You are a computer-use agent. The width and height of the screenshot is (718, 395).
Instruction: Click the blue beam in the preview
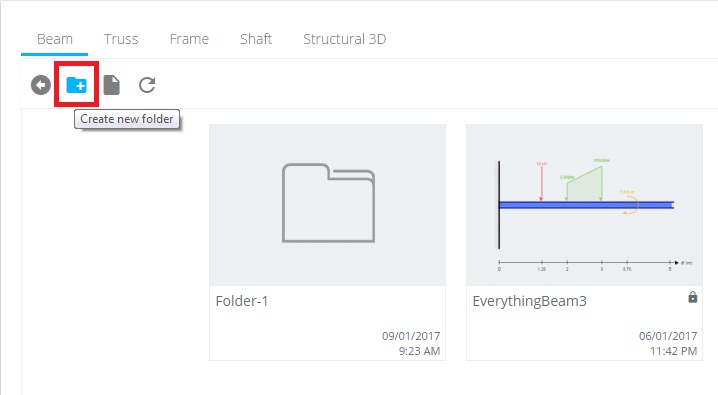(x=586, y=205)
